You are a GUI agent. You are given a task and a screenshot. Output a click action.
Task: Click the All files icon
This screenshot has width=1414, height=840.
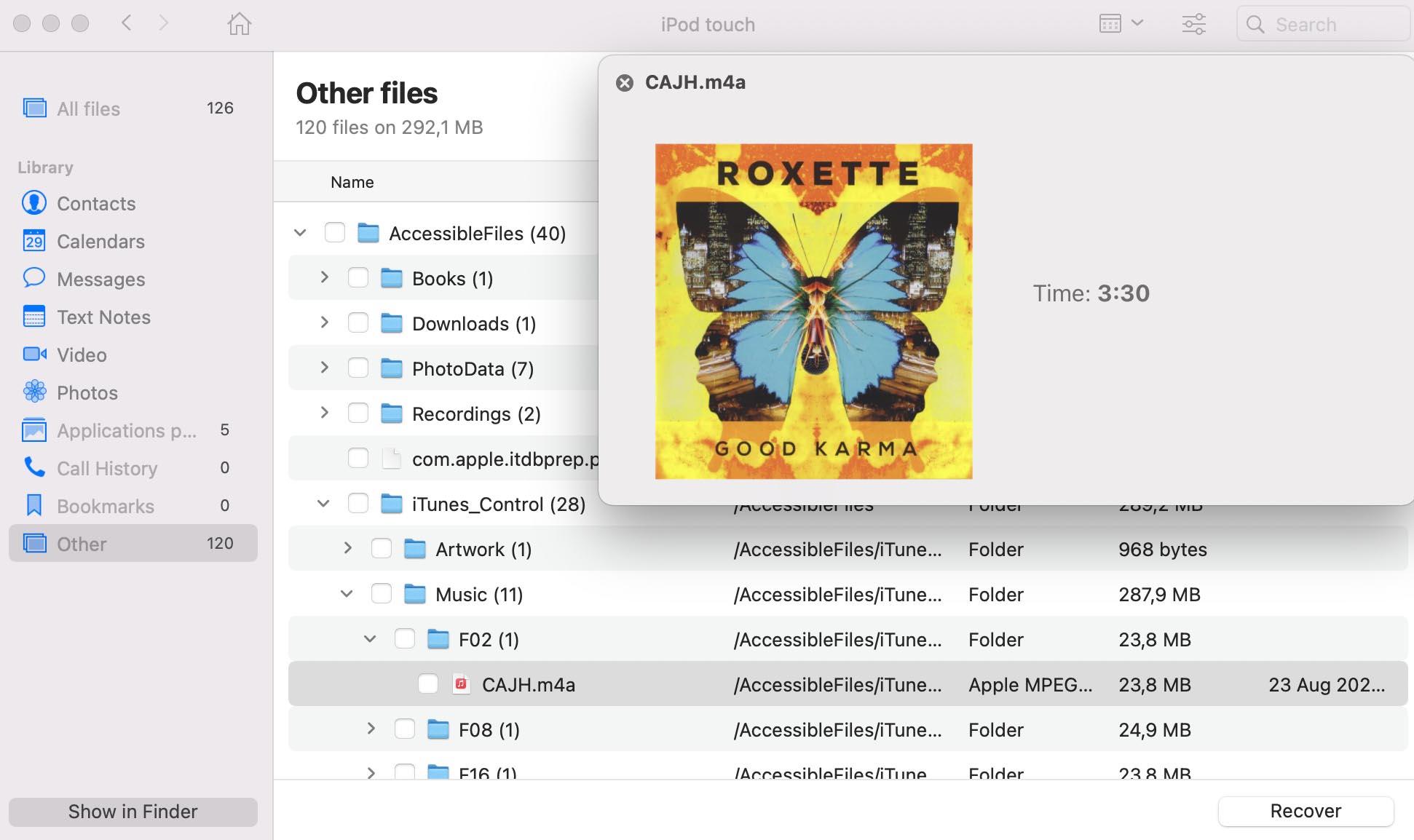click(x=34, y=108)
